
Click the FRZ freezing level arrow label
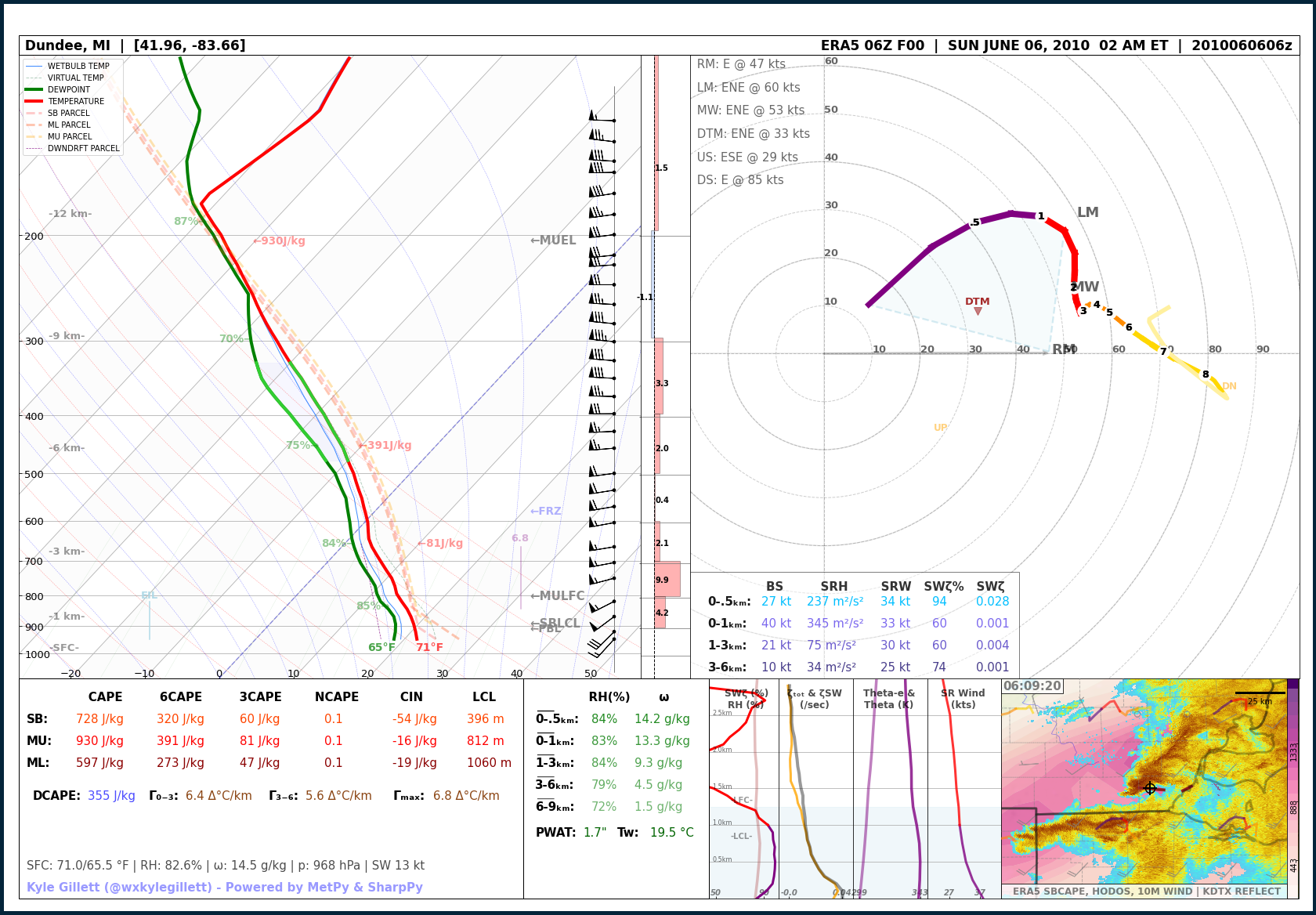545,511
